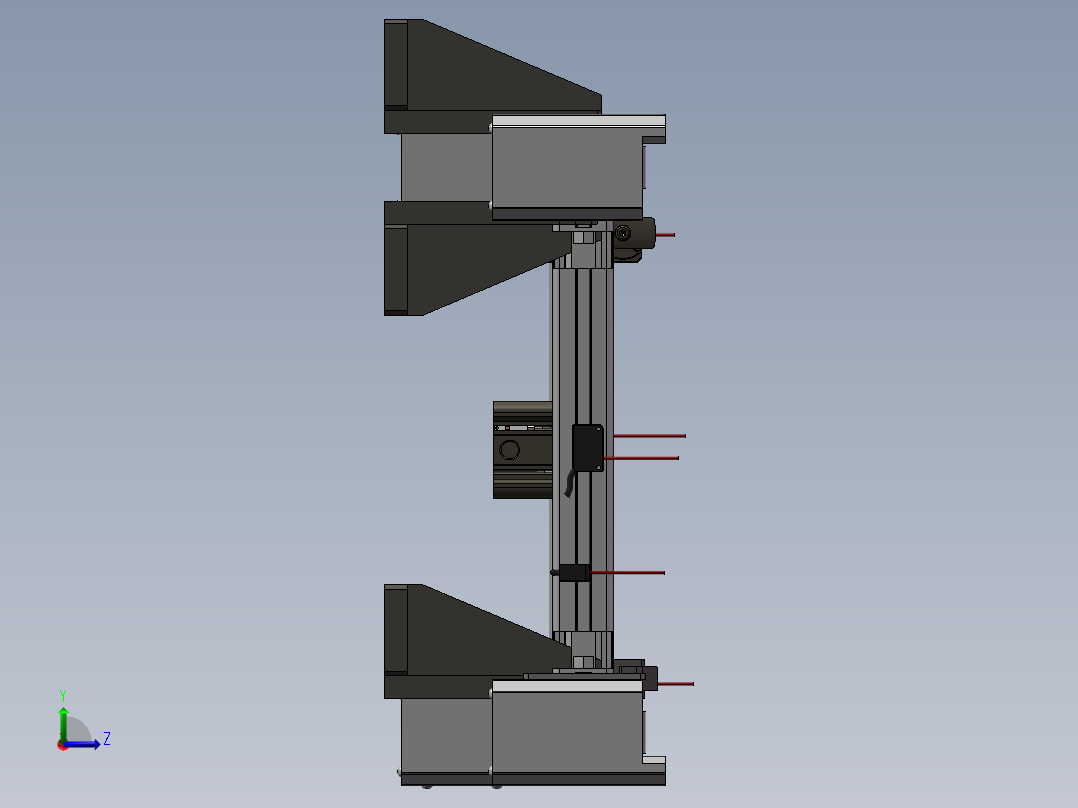Select the small black sensor low on column
Screen dimensions: 1078x808
(573, 572)
